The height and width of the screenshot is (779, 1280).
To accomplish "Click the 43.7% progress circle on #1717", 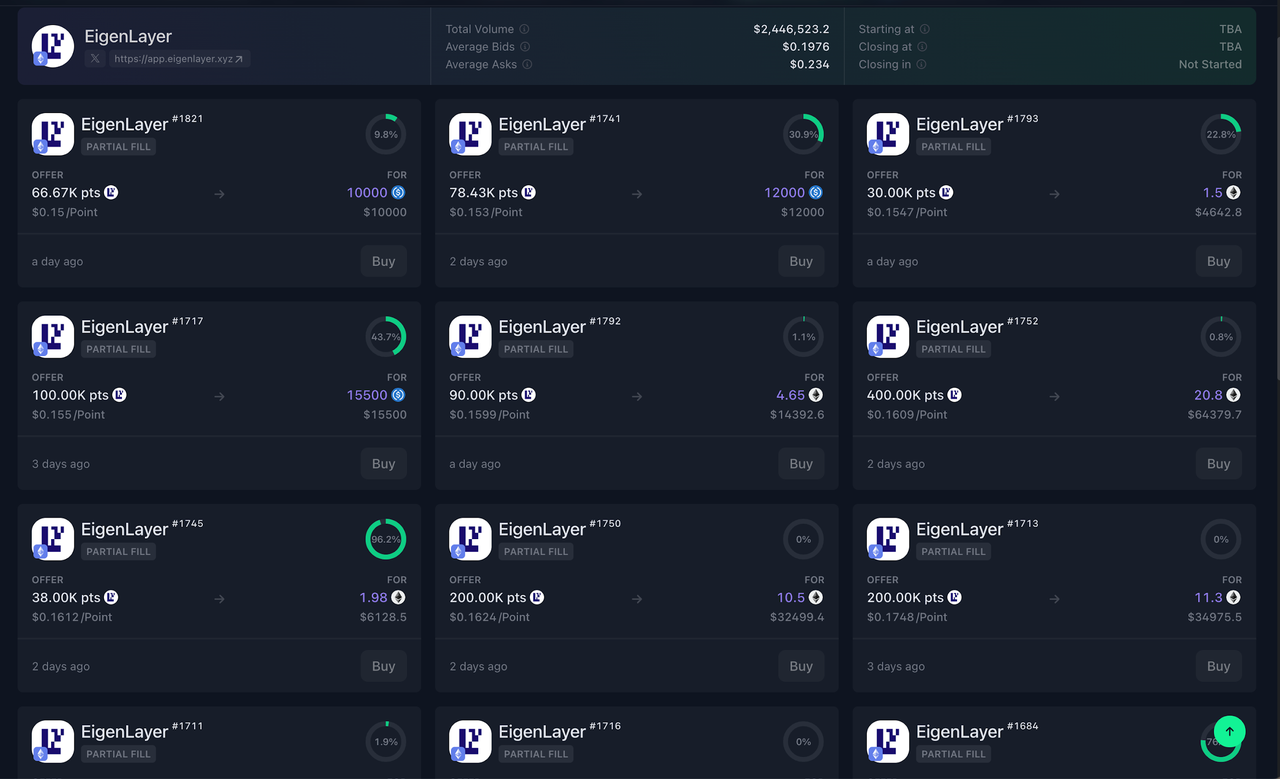I will [x=385, y=337].
